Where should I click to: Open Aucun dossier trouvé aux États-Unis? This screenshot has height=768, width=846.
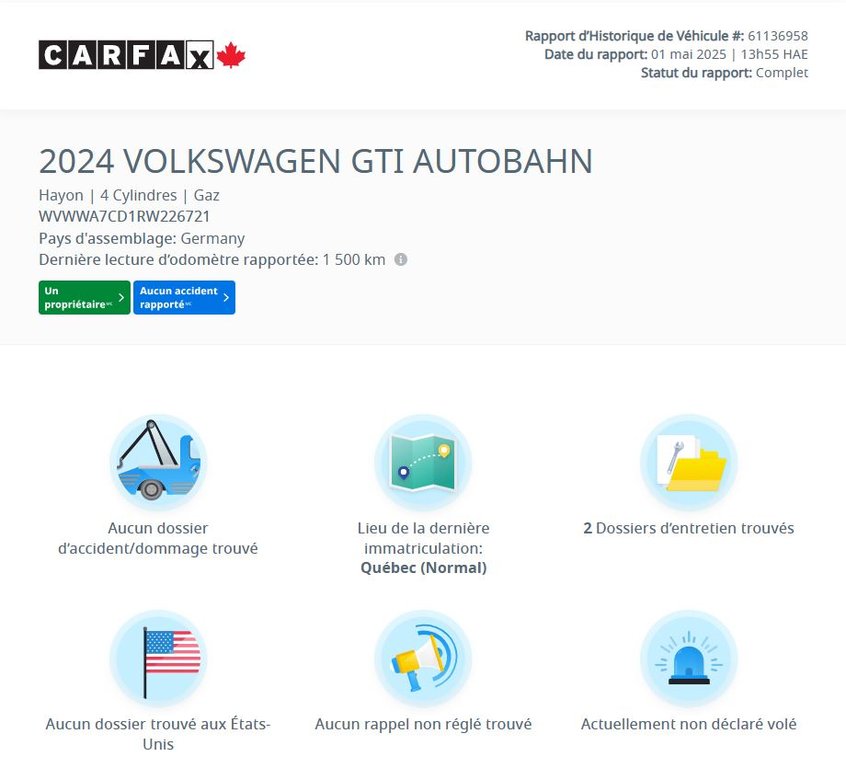click(x=158, y=734)
